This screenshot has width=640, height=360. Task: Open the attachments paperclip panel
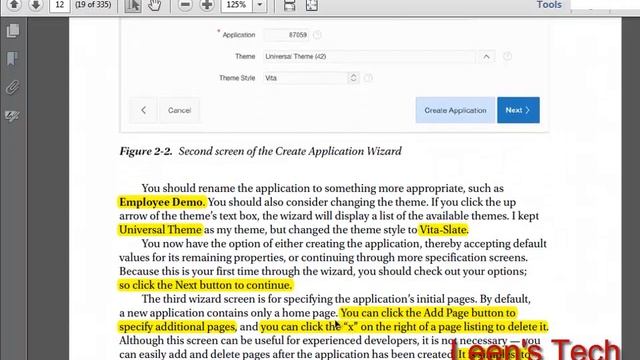click(13, 87)
